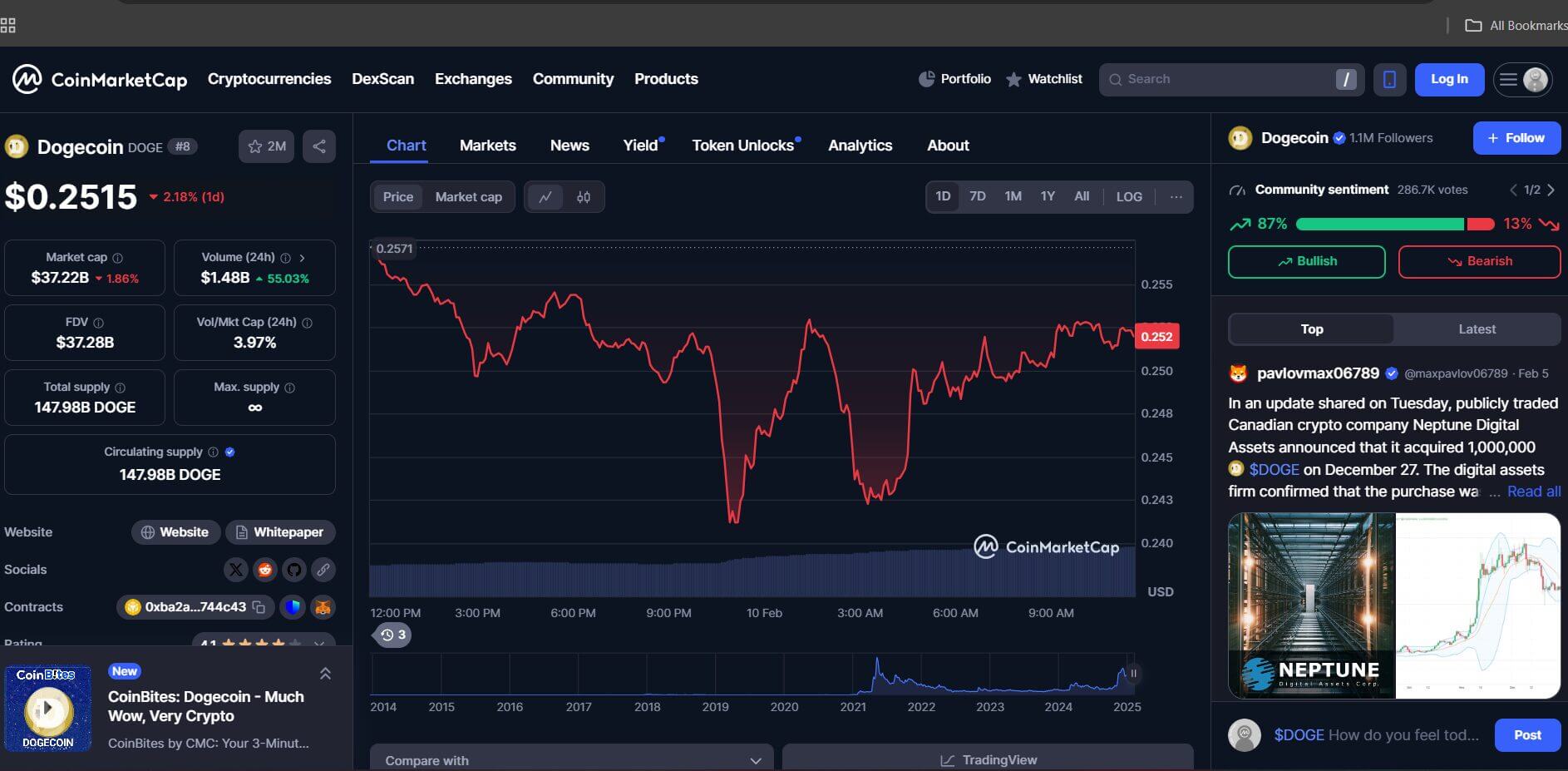Screen dimensions: 1568x771
Task: Add contract to MetaMask via fox icon
Action: 323,607
